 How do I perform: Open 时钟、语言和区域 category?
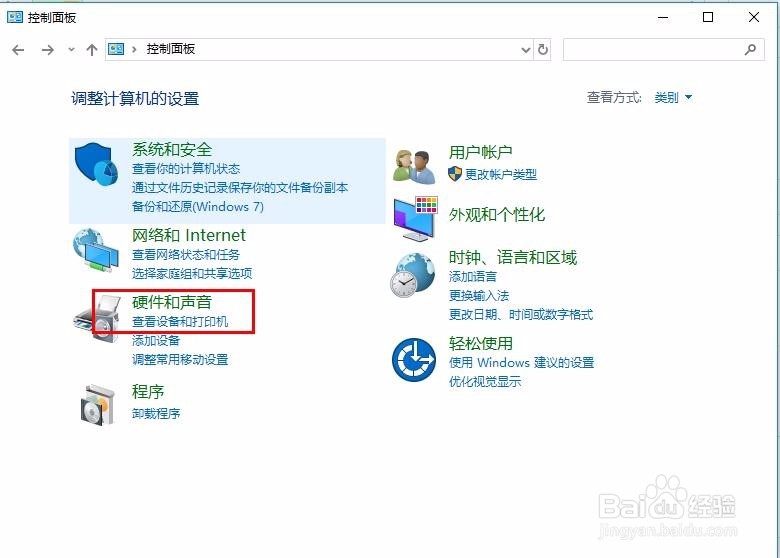click(513, 258)
